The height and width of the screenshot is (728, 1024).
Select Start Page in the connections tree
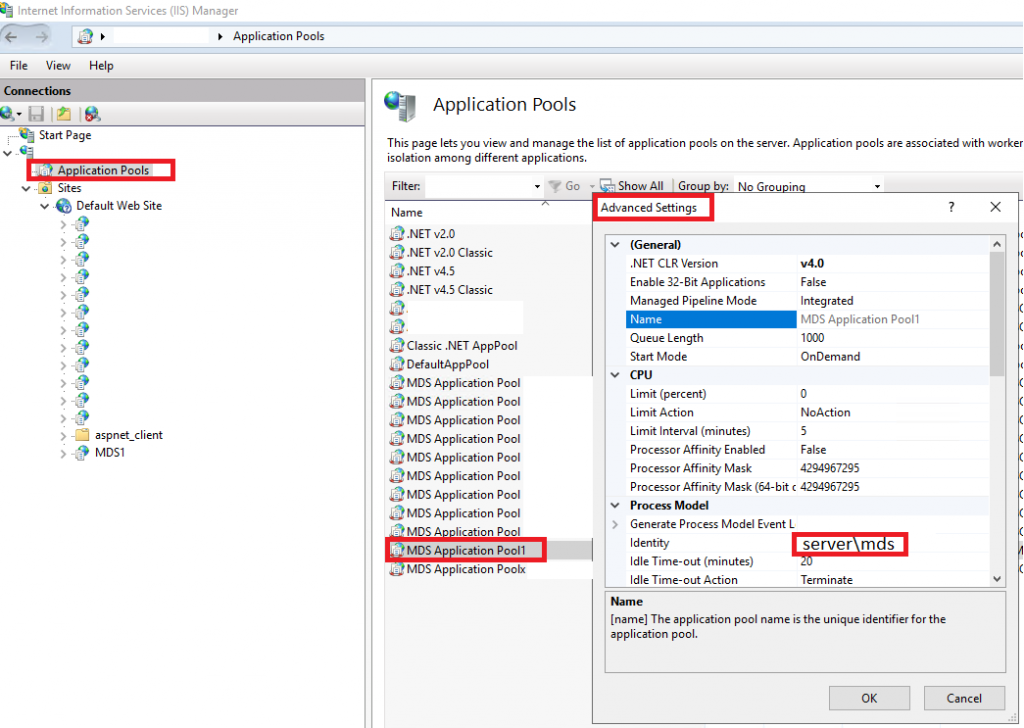pos(65,135)
